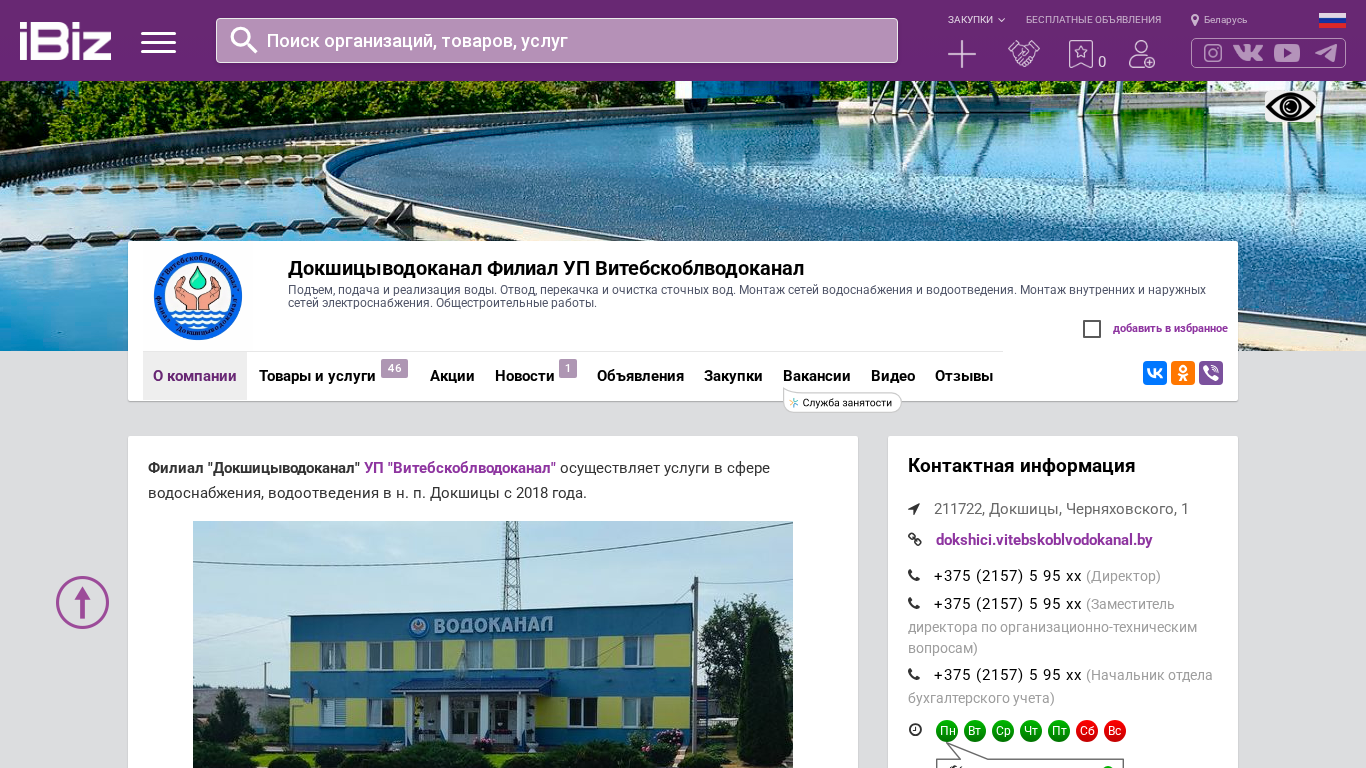Click the Пн weekday indicator

947,731
